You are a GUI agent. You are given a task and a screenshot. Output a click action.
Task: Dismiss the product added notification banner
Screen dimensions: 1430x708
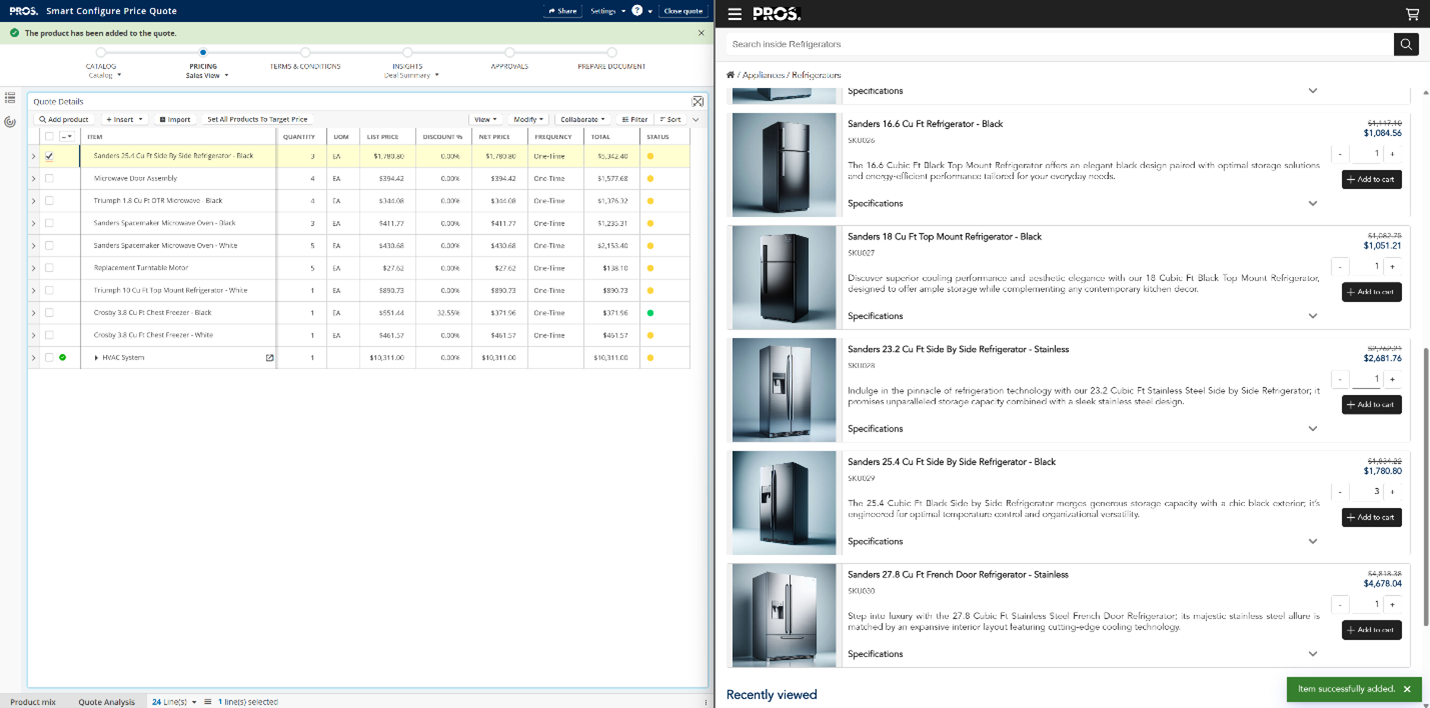point(701,33)
